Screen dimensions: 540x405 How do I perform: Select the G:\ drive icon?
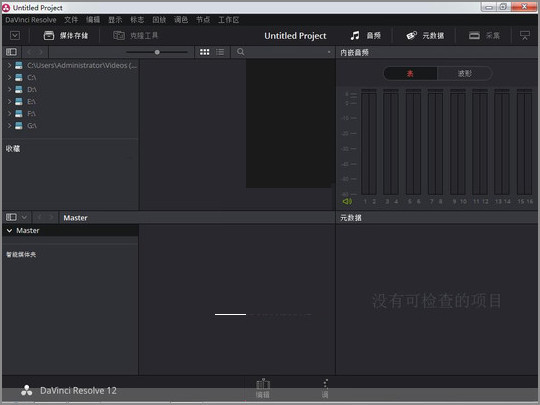click(x=19, y=125)
